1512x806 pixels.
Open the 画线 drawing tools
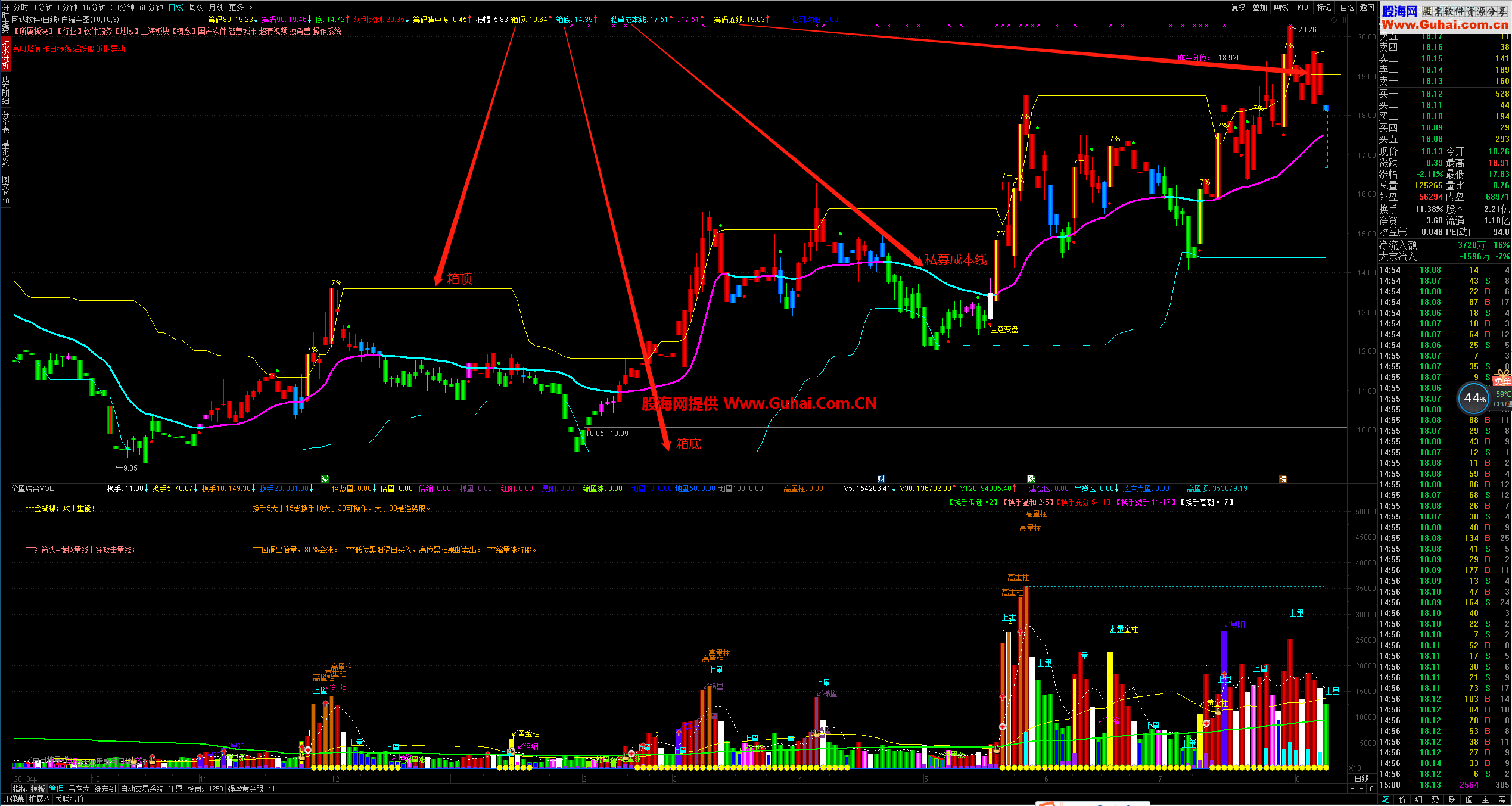tap(1281, 7)
